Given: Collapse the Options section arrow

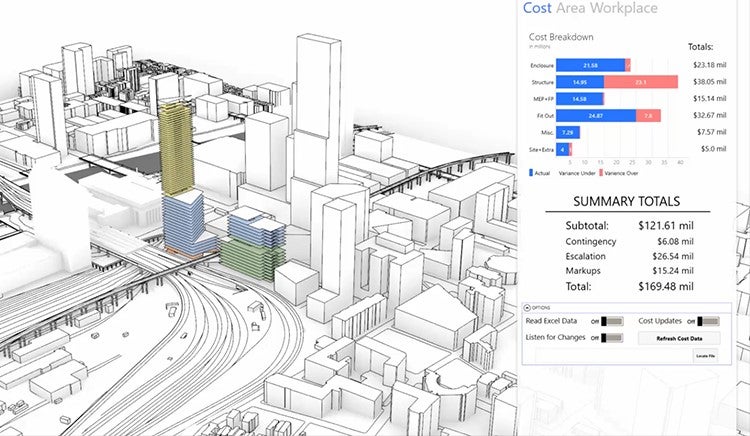Looking at the screenshot, I should click(x=527, y=308).
